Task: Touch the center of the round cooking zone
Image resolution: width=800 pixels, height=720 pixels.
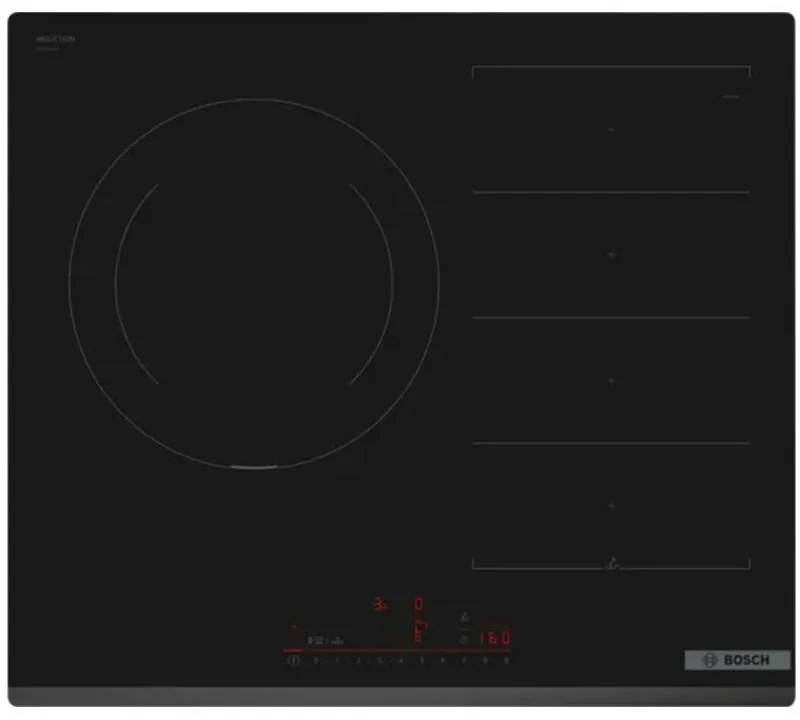Action: pyautogui.click(x=254, y=283)
